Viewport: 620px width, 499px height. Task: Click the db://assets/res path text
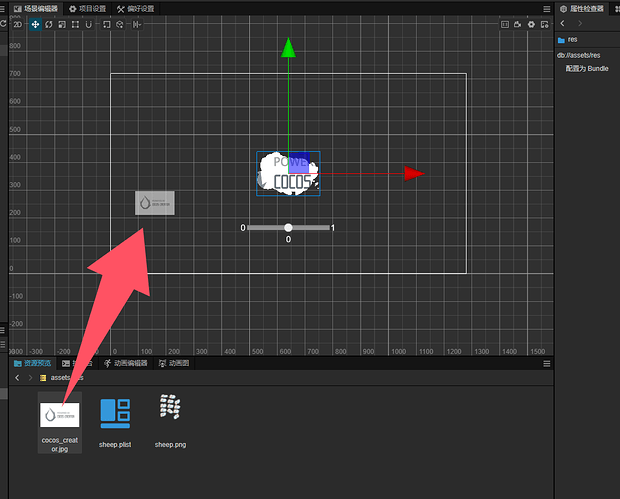tap(578, 55)
